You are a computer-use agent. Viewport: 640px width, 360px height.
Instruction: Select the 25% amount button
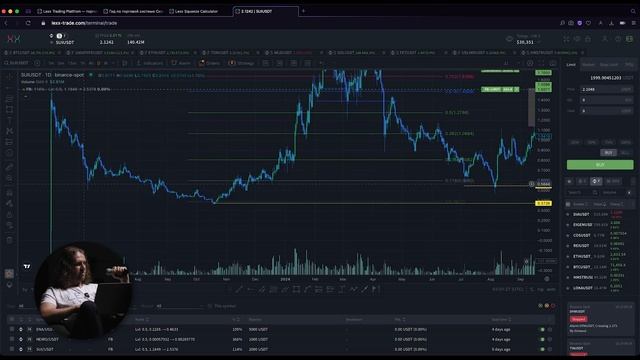[575, 142]
